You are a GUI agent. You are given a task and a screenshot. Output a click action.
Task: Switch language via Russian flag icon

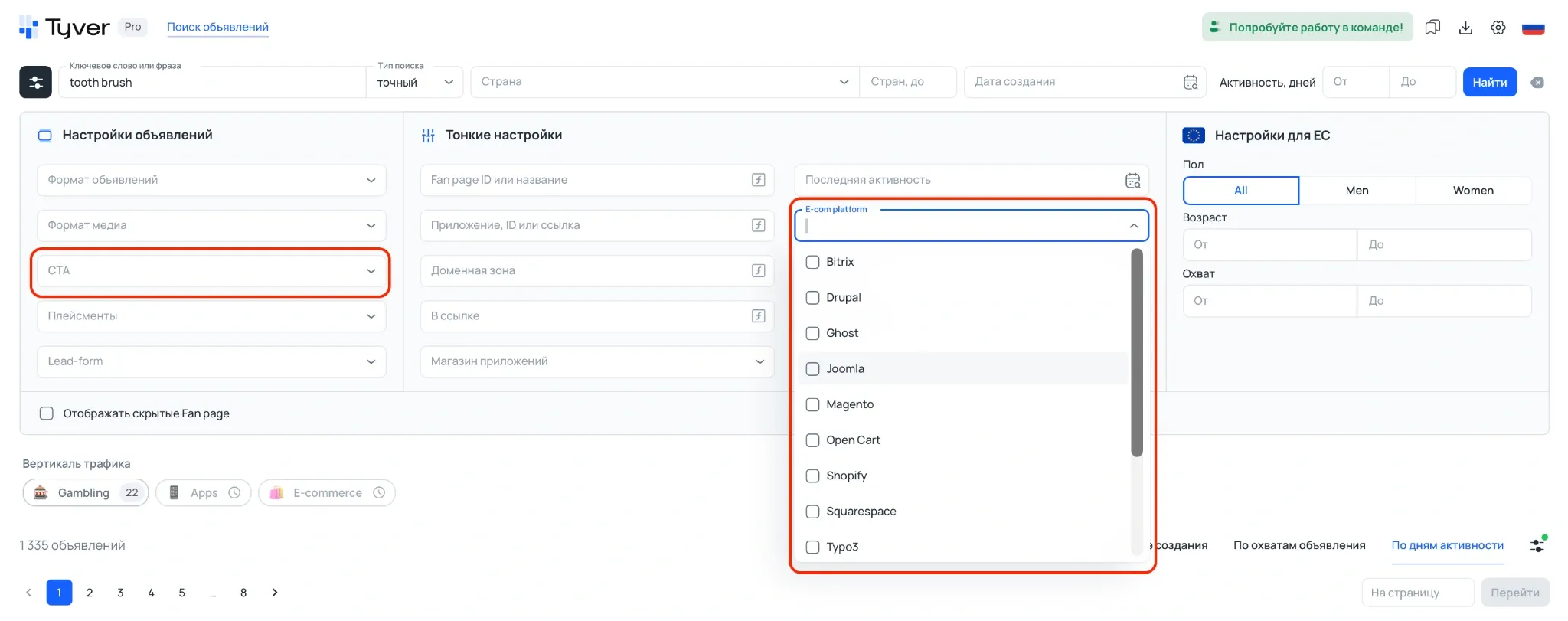click(1533, 28)
